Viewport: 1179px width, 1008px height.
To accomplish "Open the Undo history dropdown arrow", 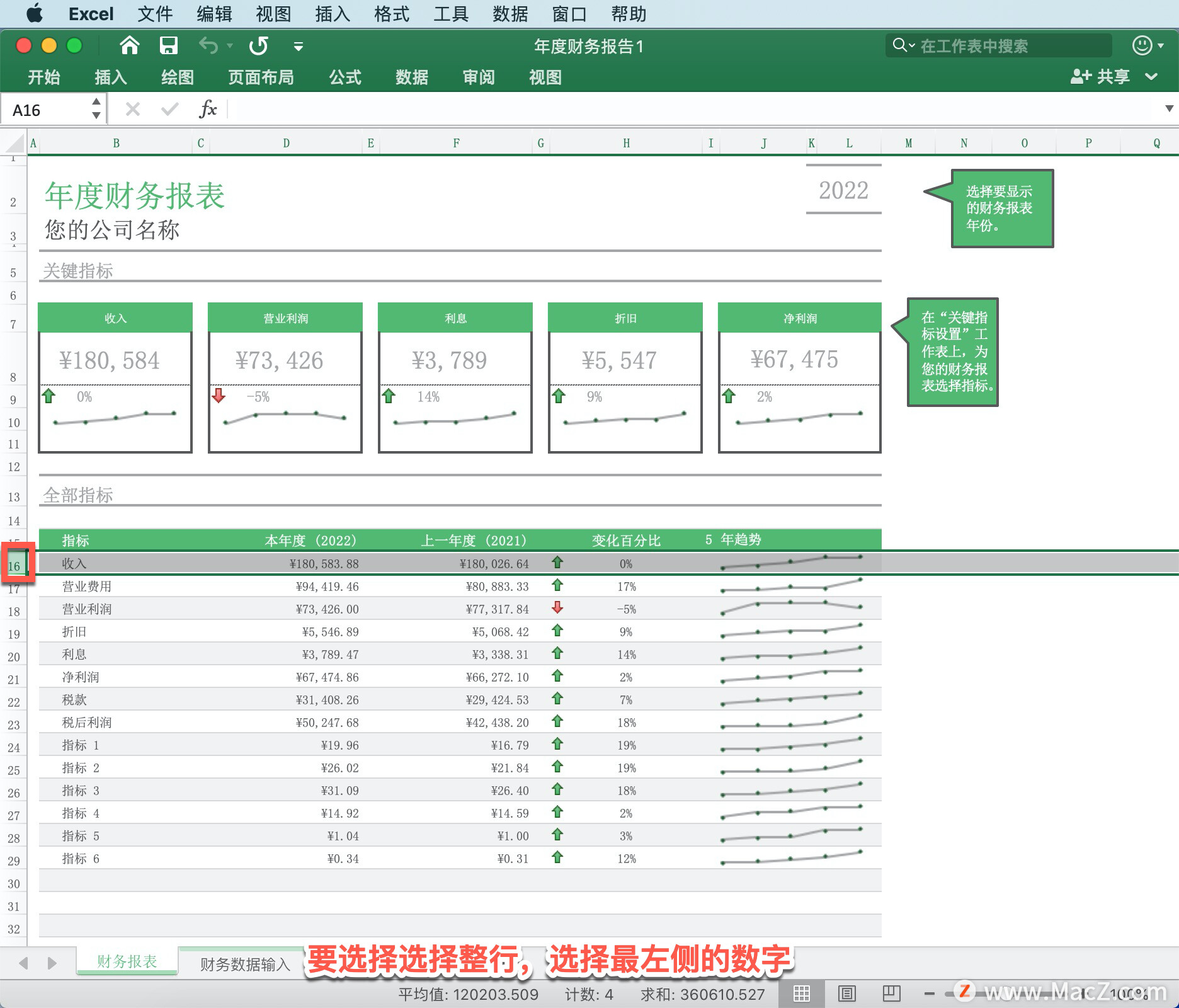I will click(230, 46).
